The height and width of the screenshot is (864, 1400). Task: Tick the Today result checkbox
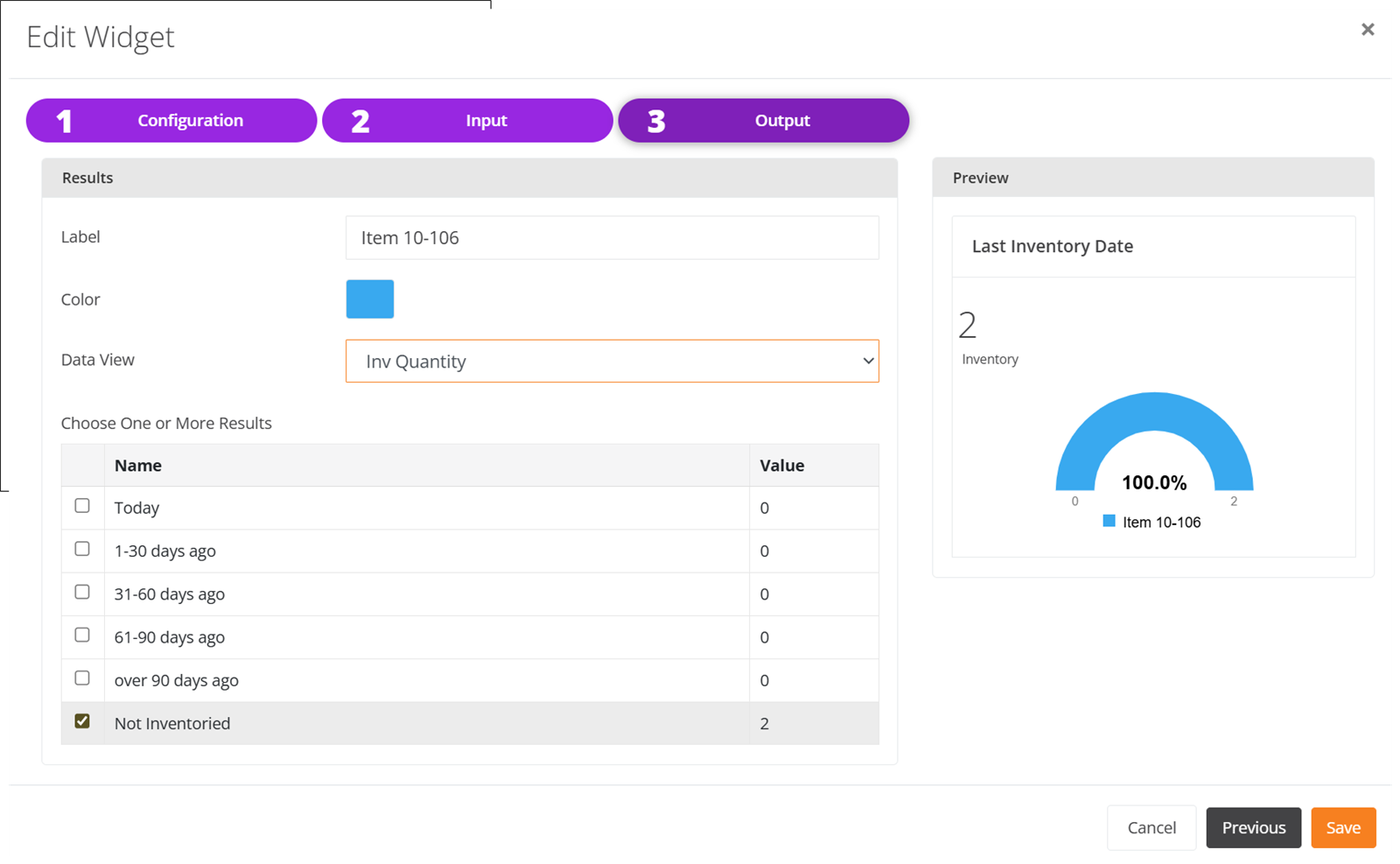83,506
